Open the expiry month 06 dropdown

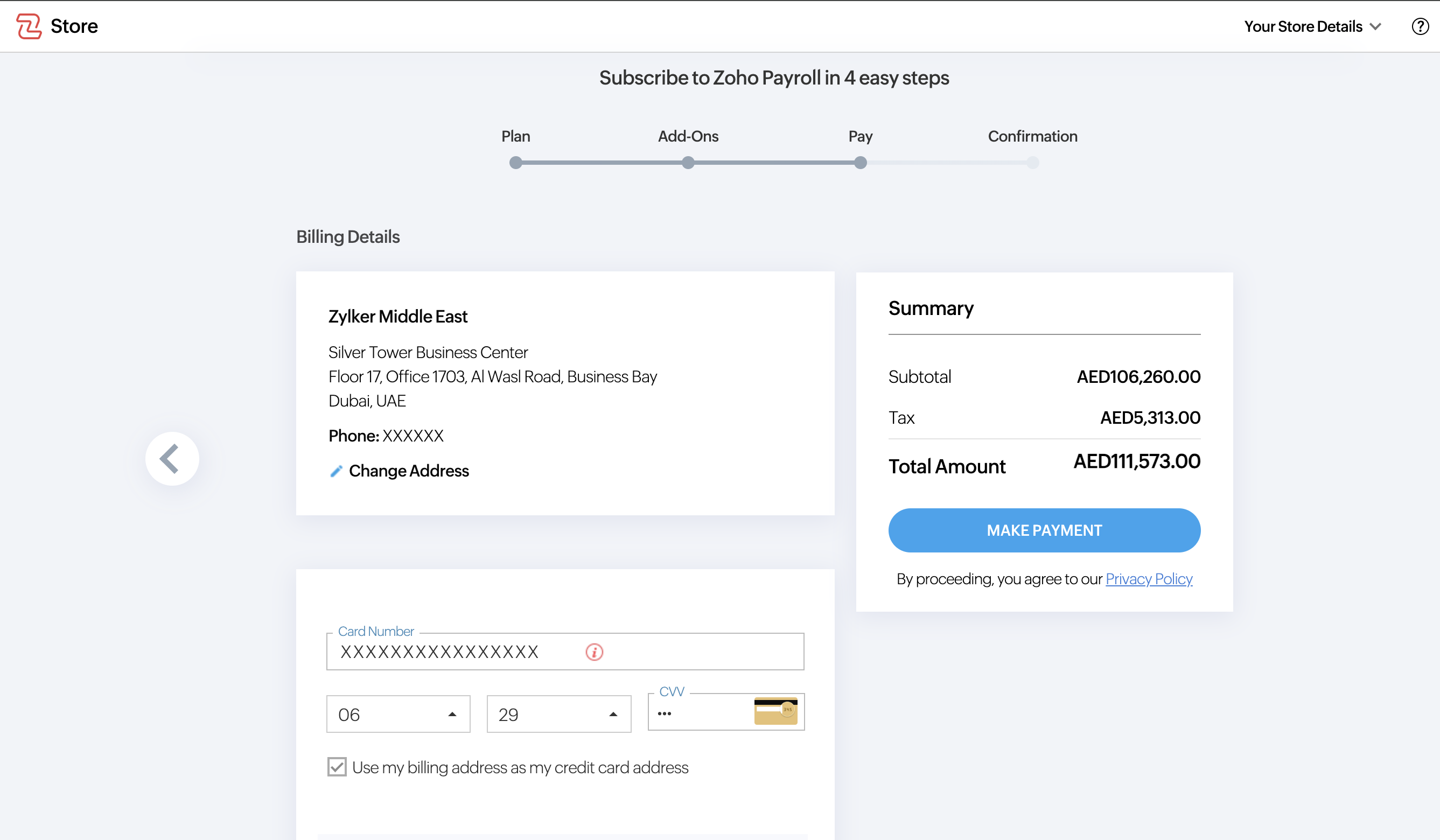pos(399,715)
